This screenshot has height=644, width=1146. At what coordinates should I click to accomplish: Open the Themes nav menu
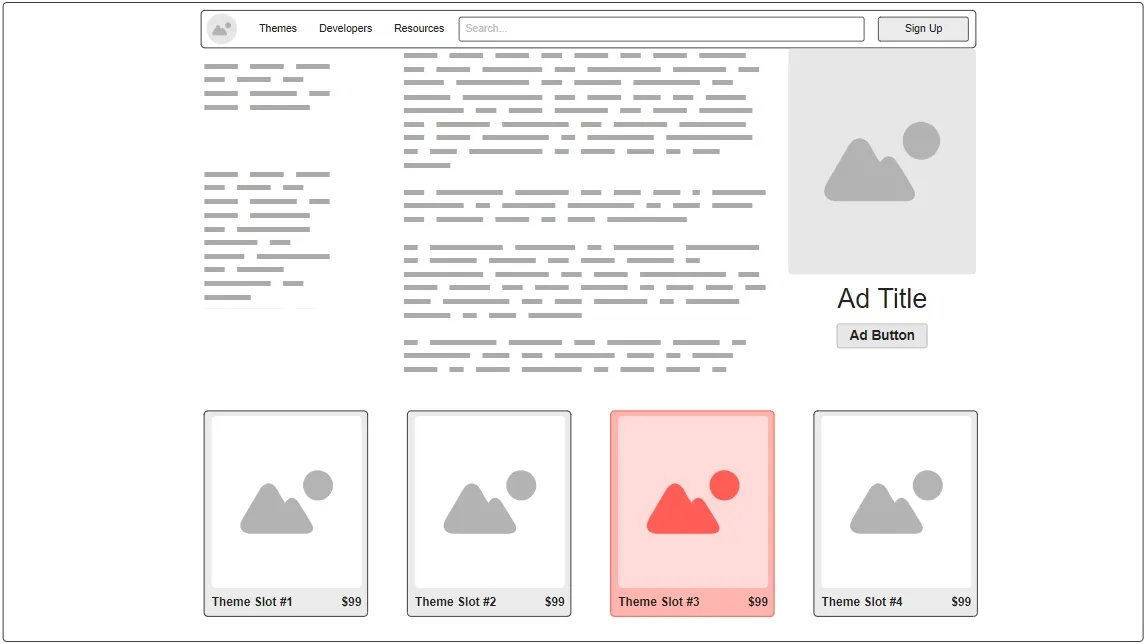pos(278,29)
